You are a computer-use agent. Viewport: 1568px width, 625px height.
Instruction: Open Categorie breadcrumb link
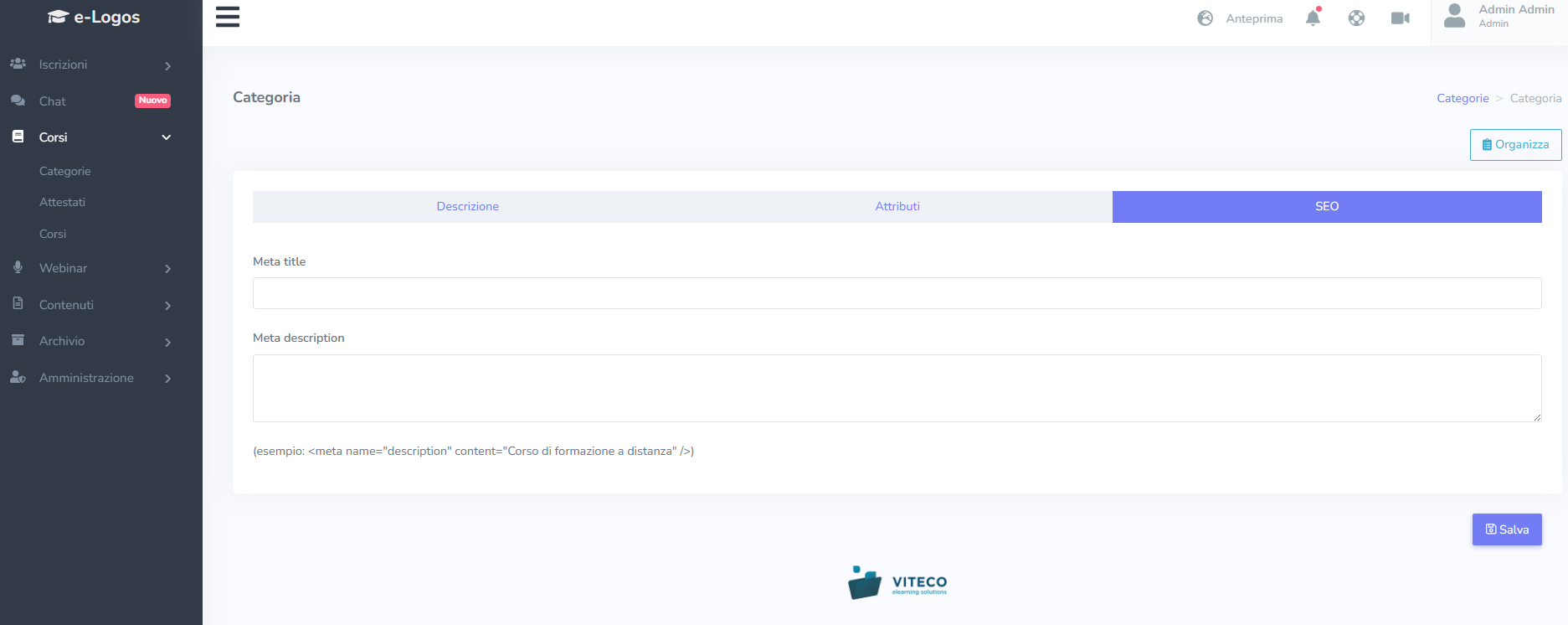(x=1463, y=99)
